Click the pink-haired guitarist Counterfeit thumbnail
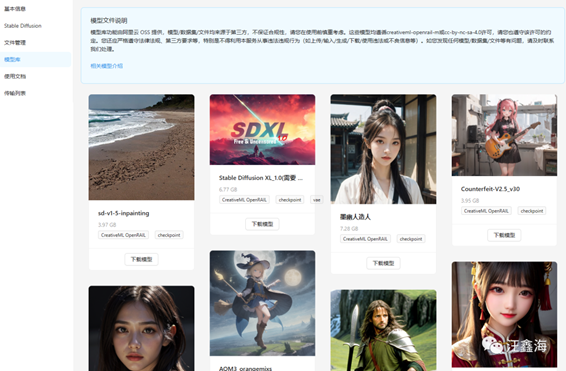 [x=504, y=135]
